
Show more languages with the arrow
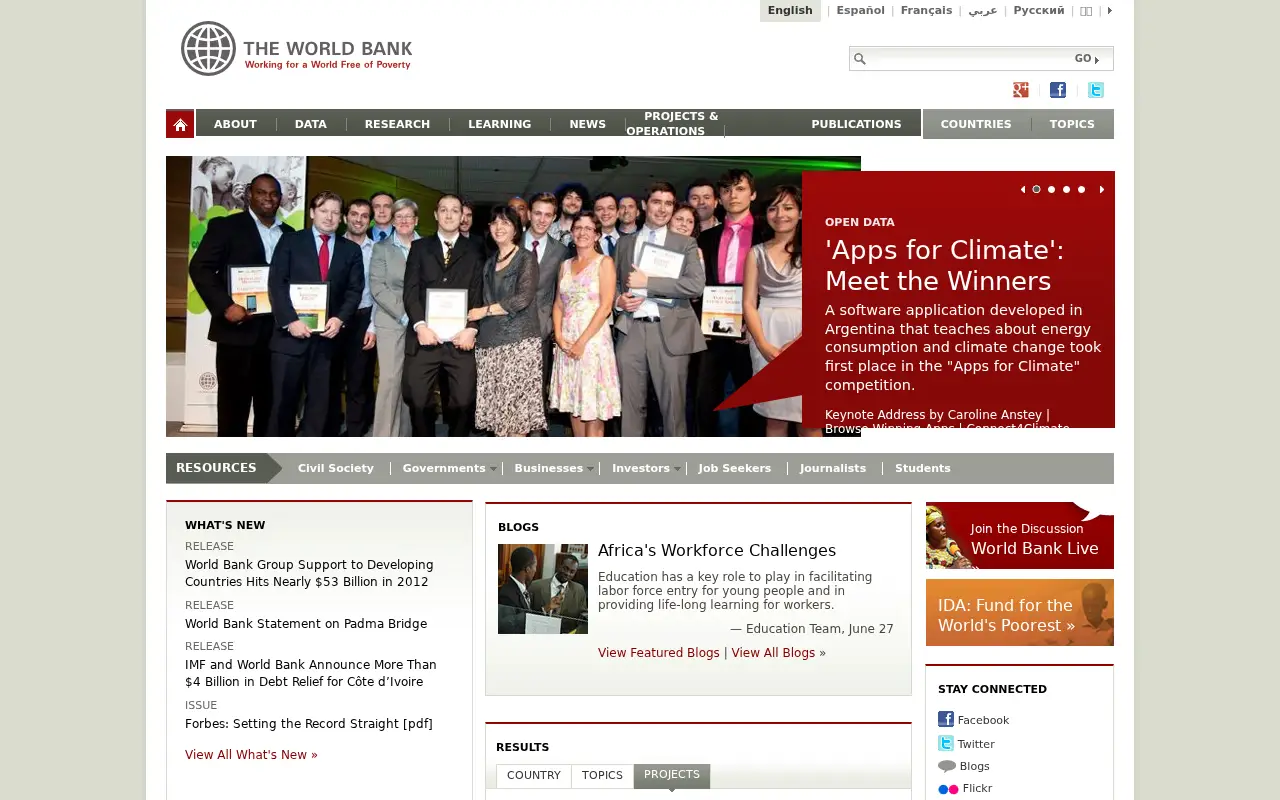(x=1109, y=10)
